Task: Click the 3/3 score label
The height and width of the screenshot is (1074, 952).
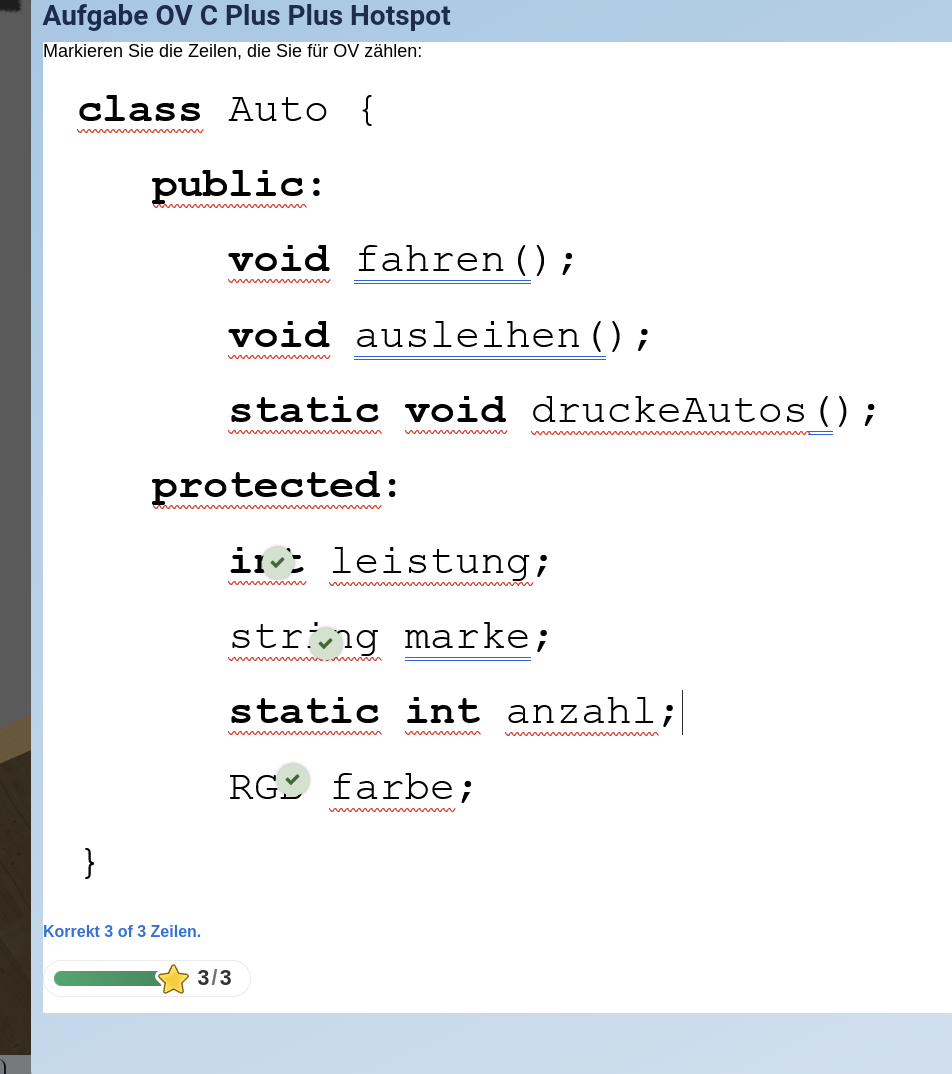Action: [214, 978]
